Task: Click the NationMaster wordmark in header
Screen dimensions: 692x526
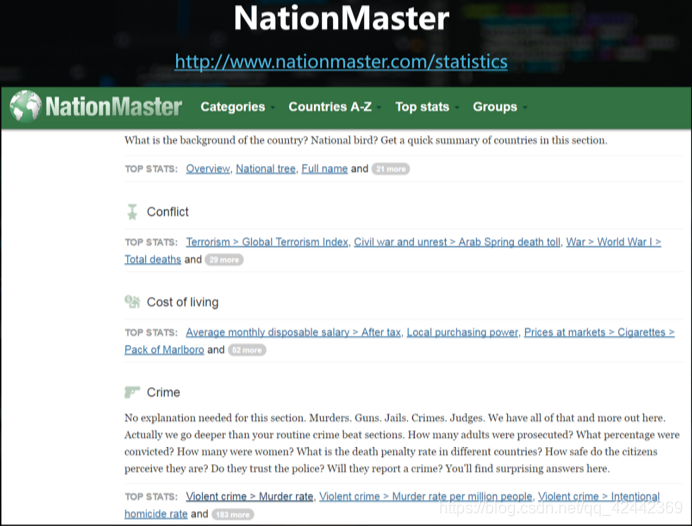Action: click(x=113, y=107)
